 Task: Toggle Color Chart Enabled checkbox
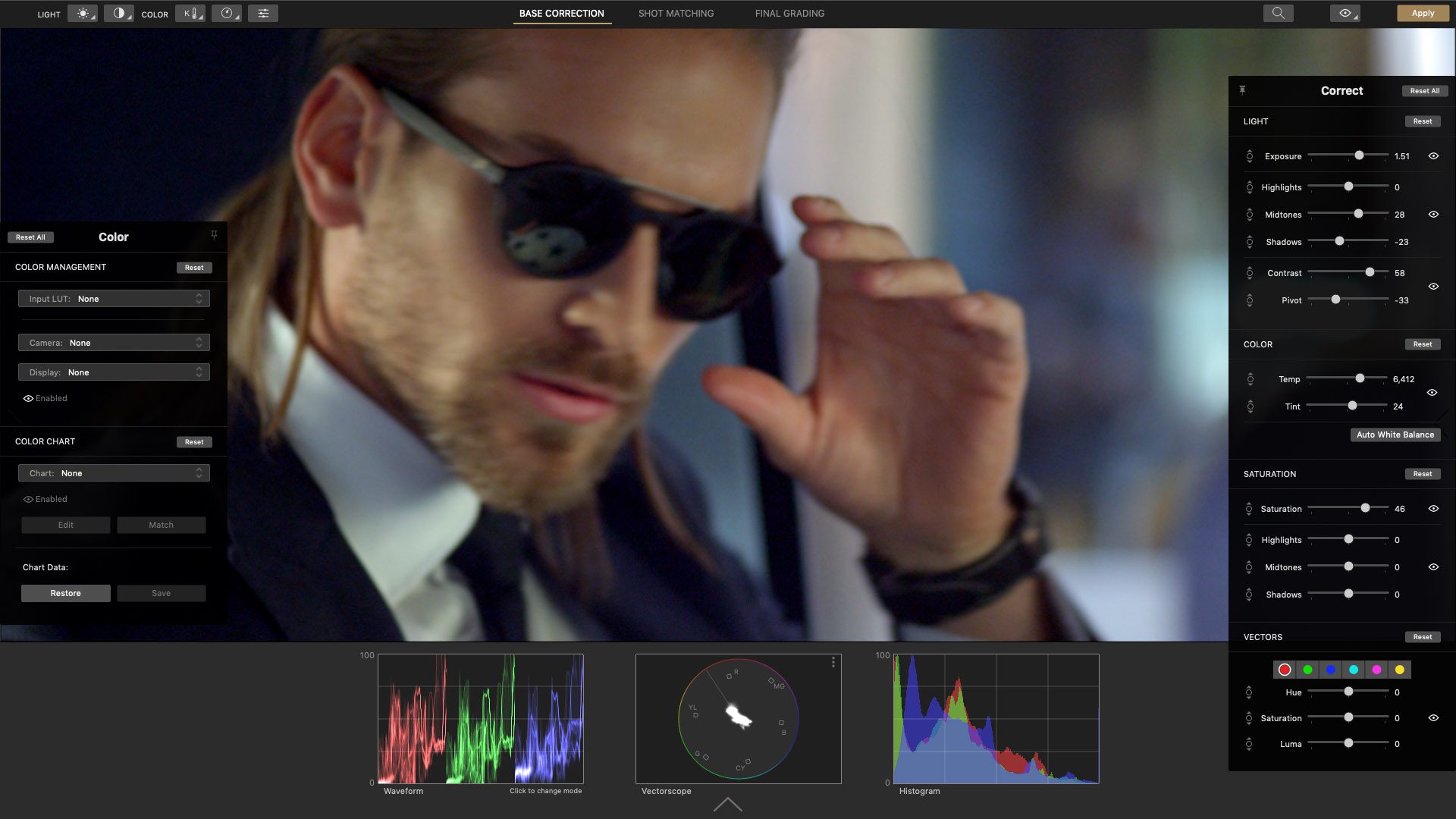pyautogui.click(x=28, y=499)
